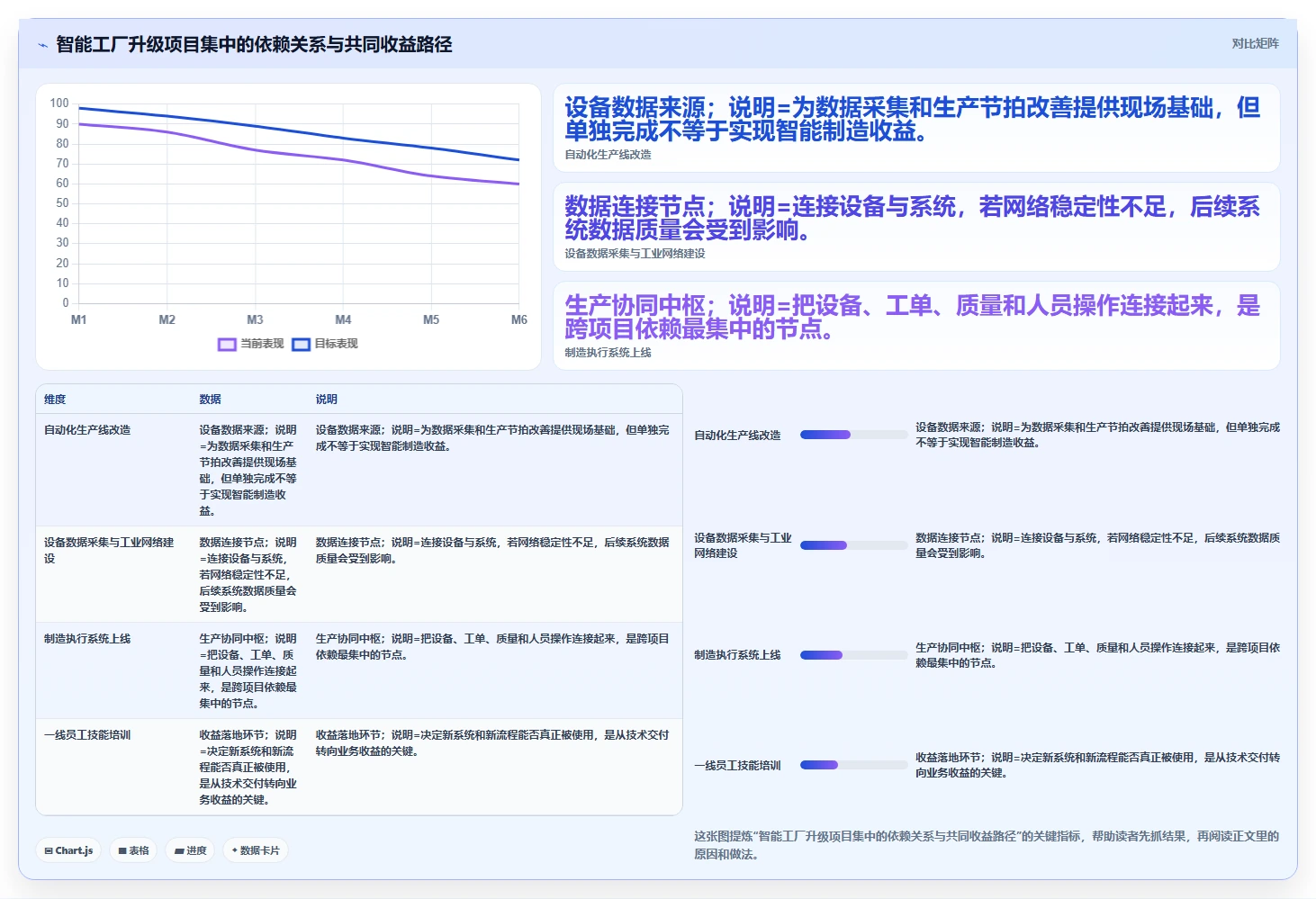This screenshot has height=899, width=1316.
Task: Click the 一线员工技能培训 progress bar
Action: coord(853,765)
